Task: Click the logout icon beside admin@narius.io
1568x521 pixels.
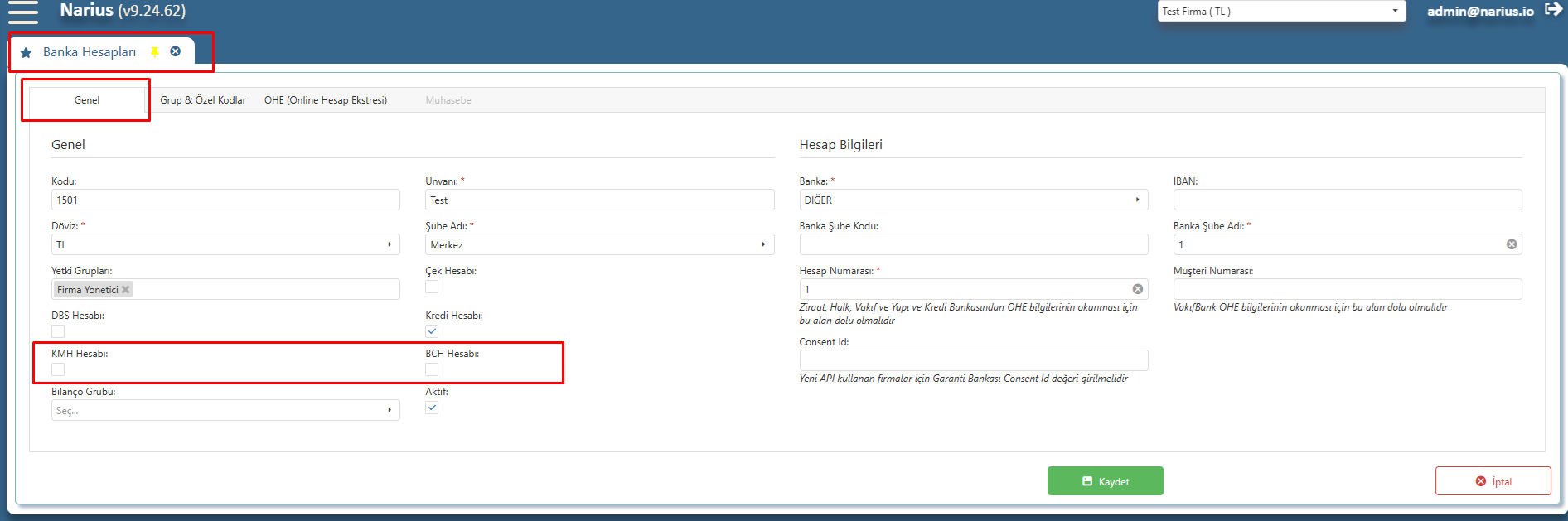Action: click(x=1553, y=10)
